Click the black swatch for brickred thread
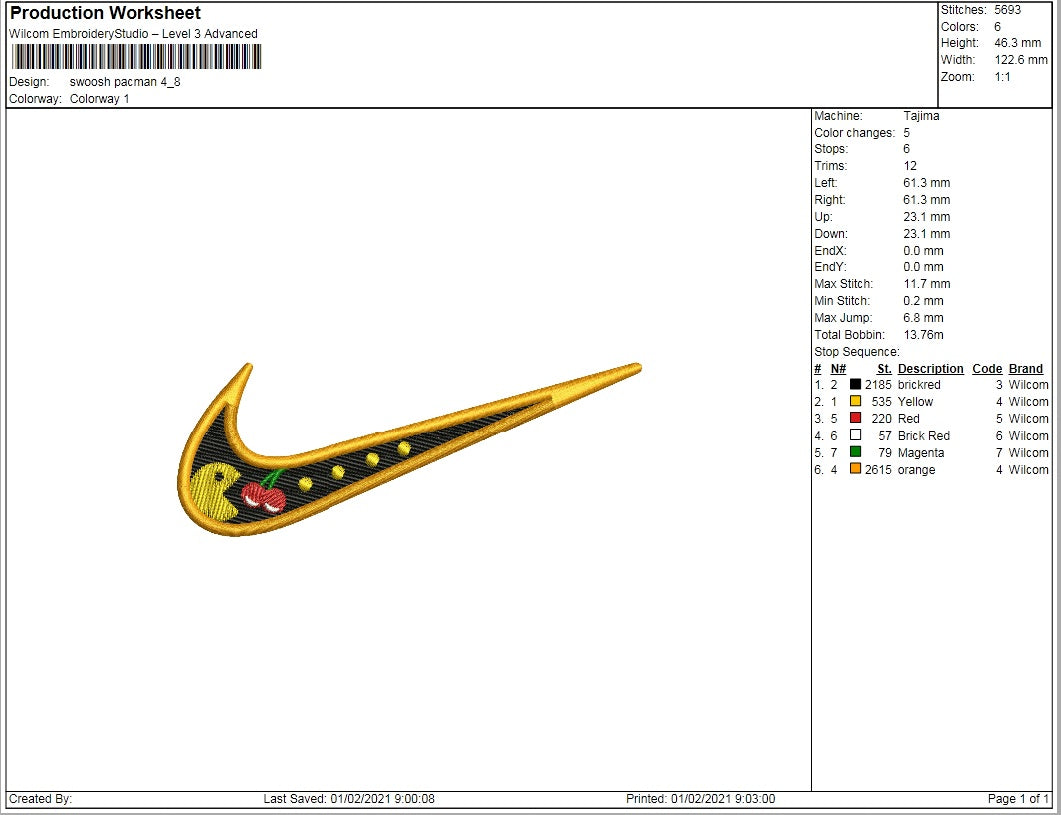1061x815 pixels. click(855, 385)
